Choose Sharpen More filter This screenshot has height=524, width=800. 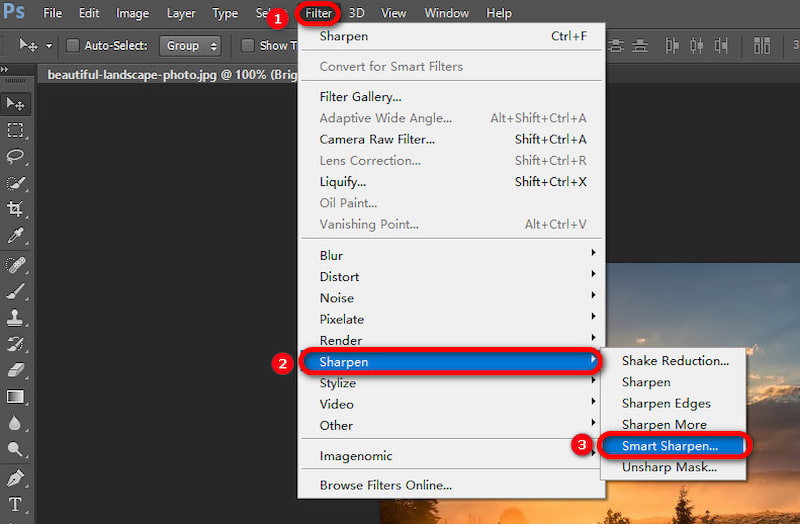click(672, 425)
